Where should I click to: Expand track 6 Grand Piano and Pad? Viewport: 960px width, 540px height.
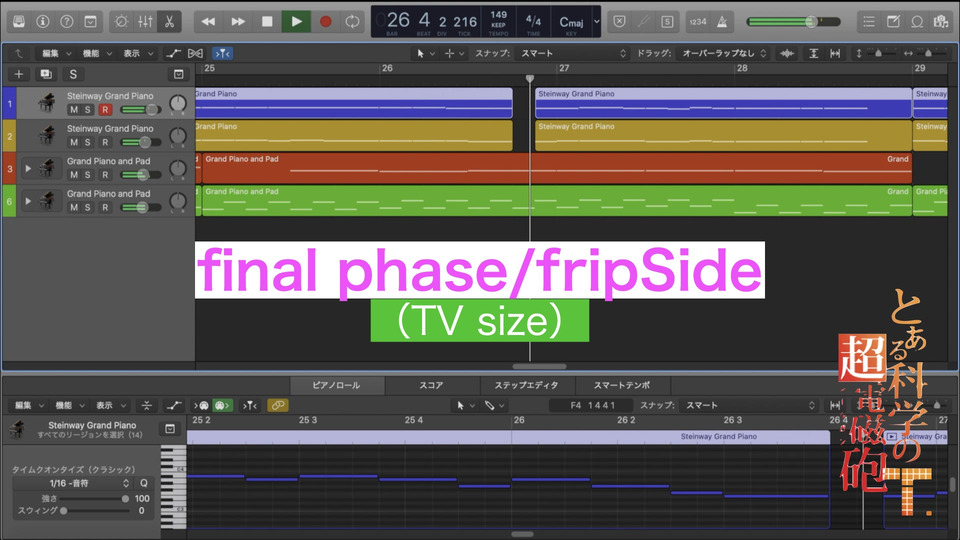coord(28,200)
